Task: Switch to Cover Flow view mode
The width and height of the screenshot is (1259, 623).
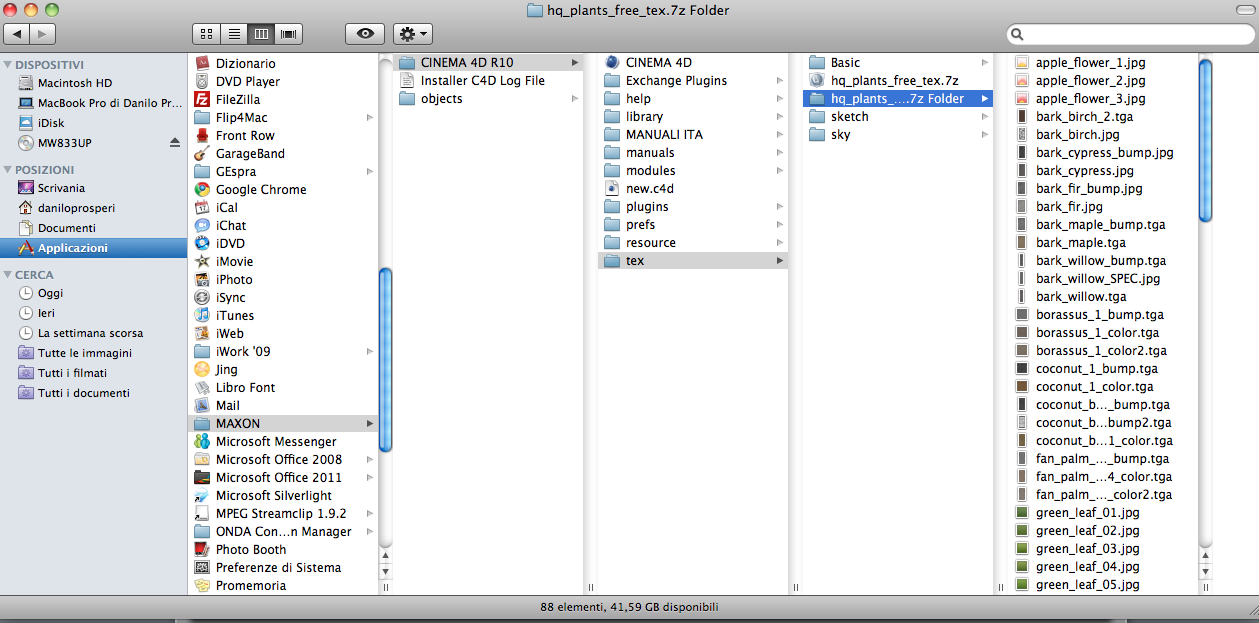Action: 289,34
